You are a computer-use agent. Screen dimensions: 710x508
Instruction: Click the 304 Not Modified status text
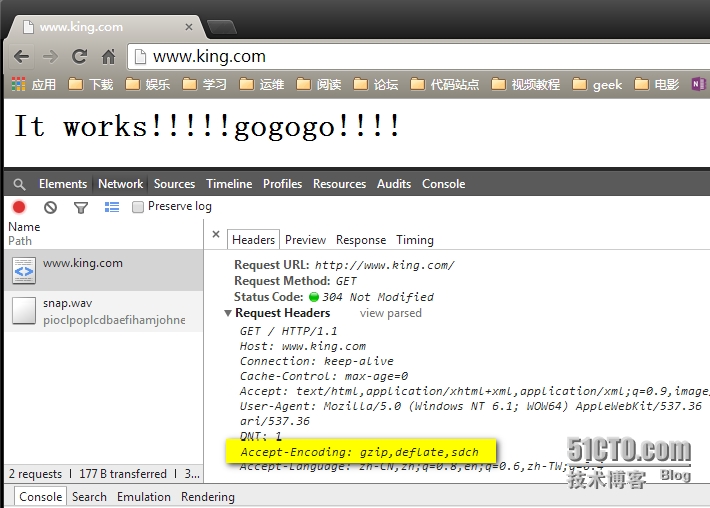[x=378, y=297]
